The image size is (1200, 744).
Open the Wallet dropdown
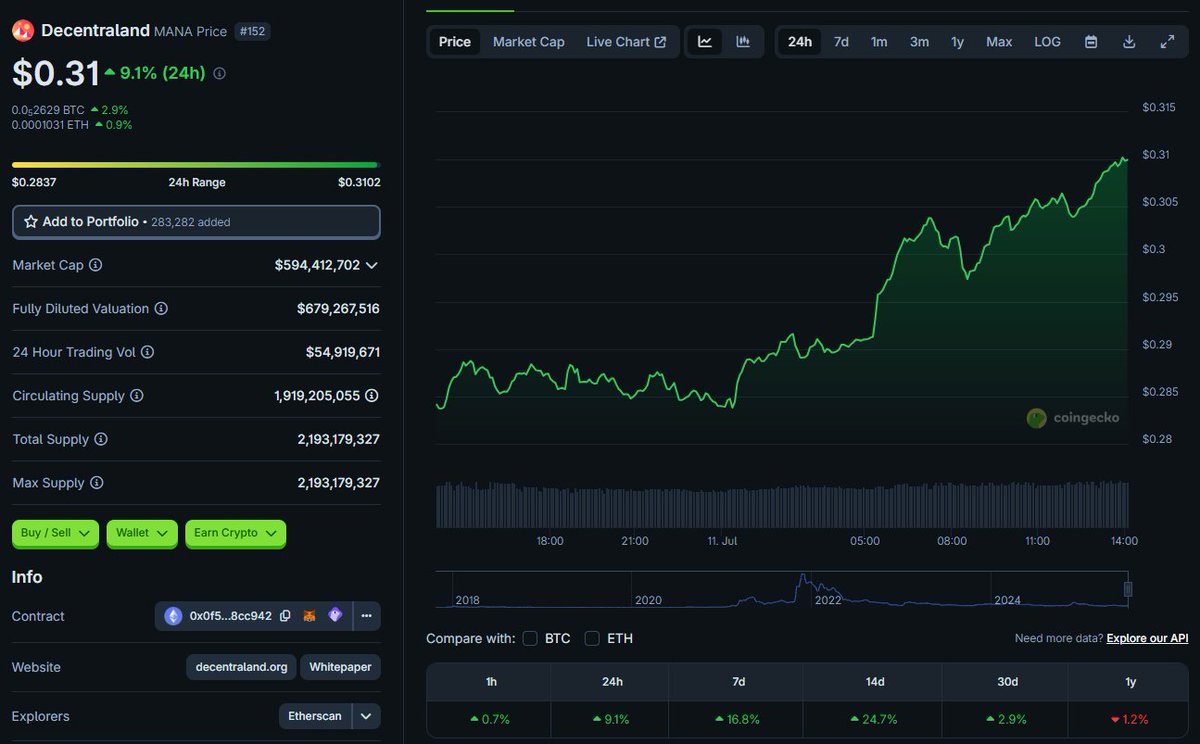tap(142, 533)
